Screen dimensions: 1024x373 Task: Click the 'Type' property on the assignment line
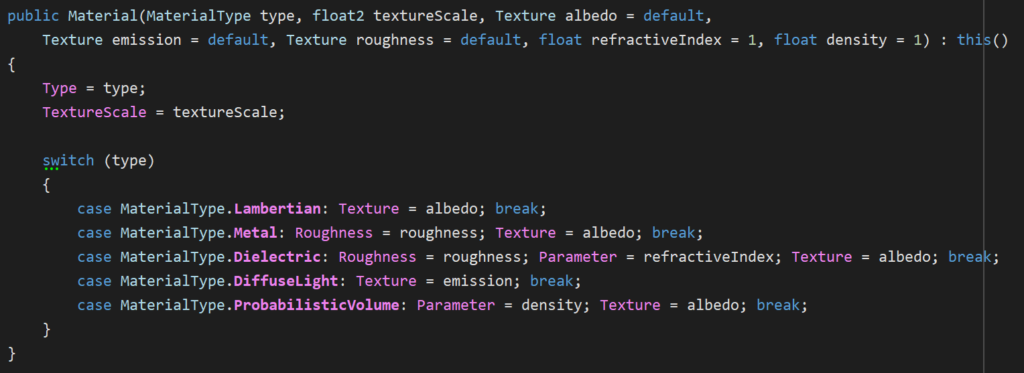click(x=59, y=88)
